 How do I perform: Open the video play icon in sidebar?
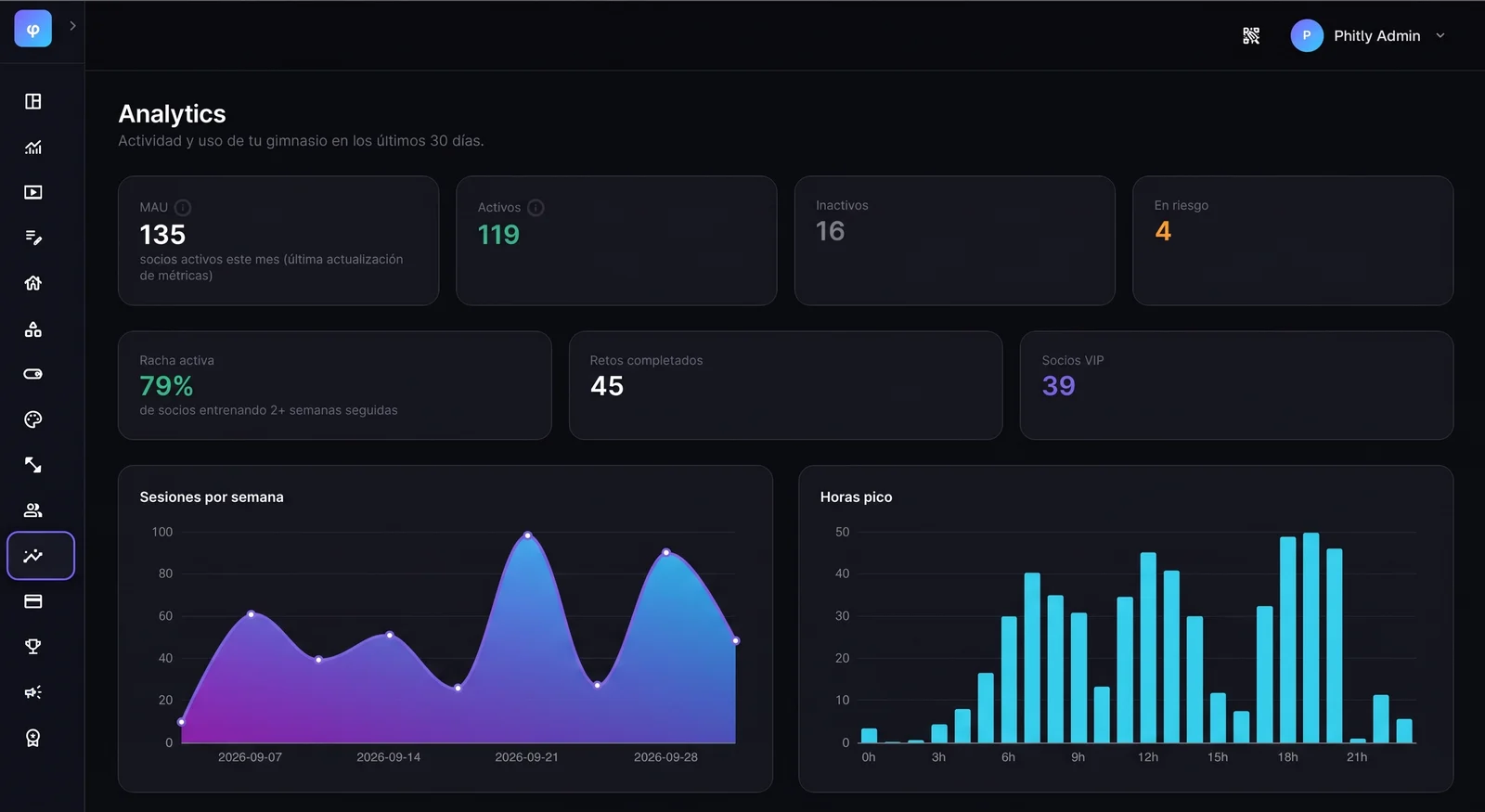point(33,192)
